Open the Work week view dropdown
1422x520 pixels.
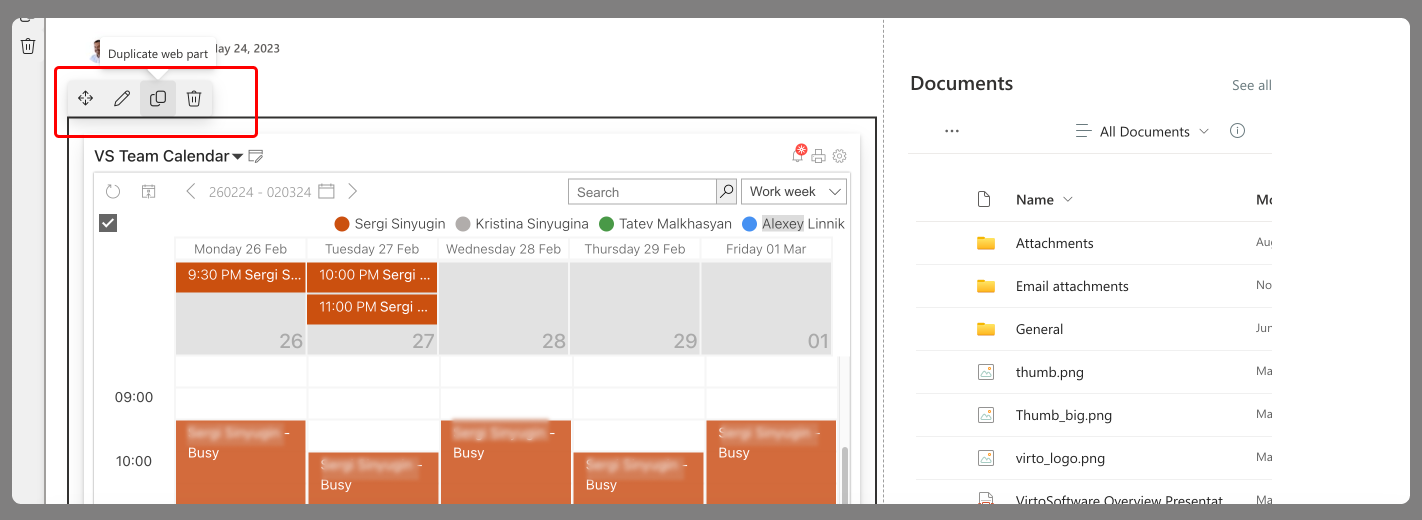point(794,192)
